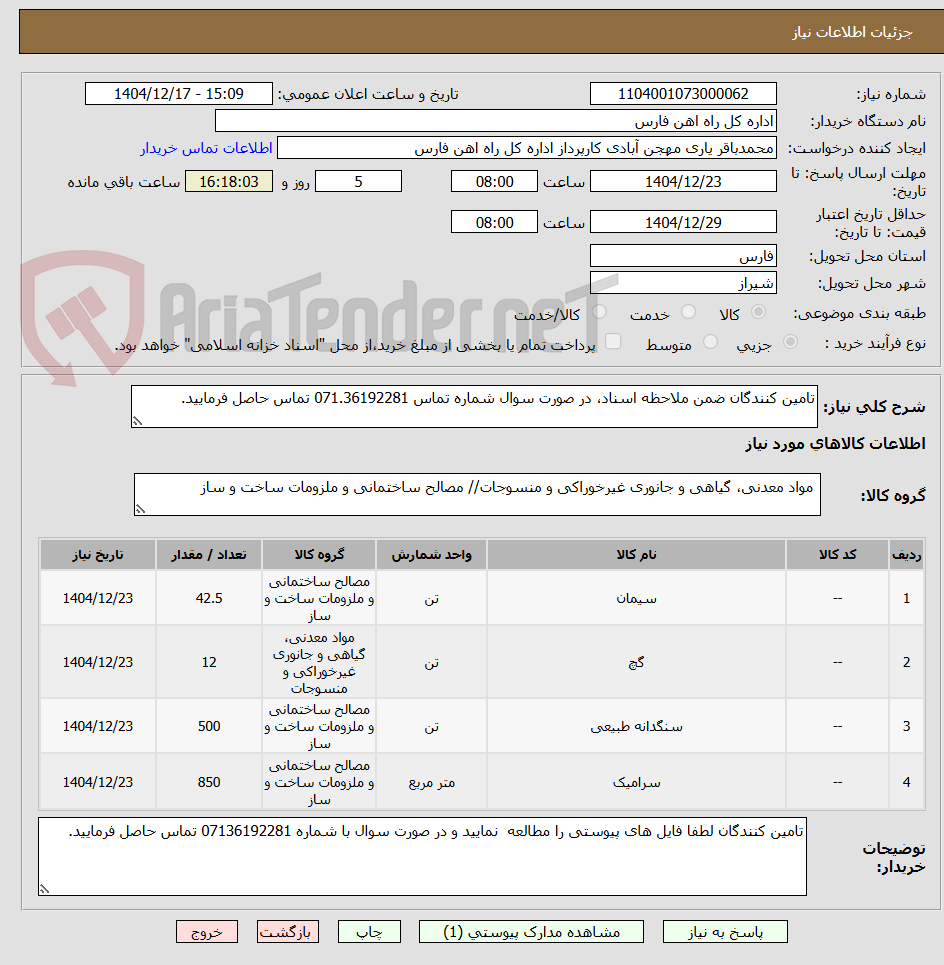Click the توضیحات خریدار textarea
The image size is (944, 965).
click(422, 857)
